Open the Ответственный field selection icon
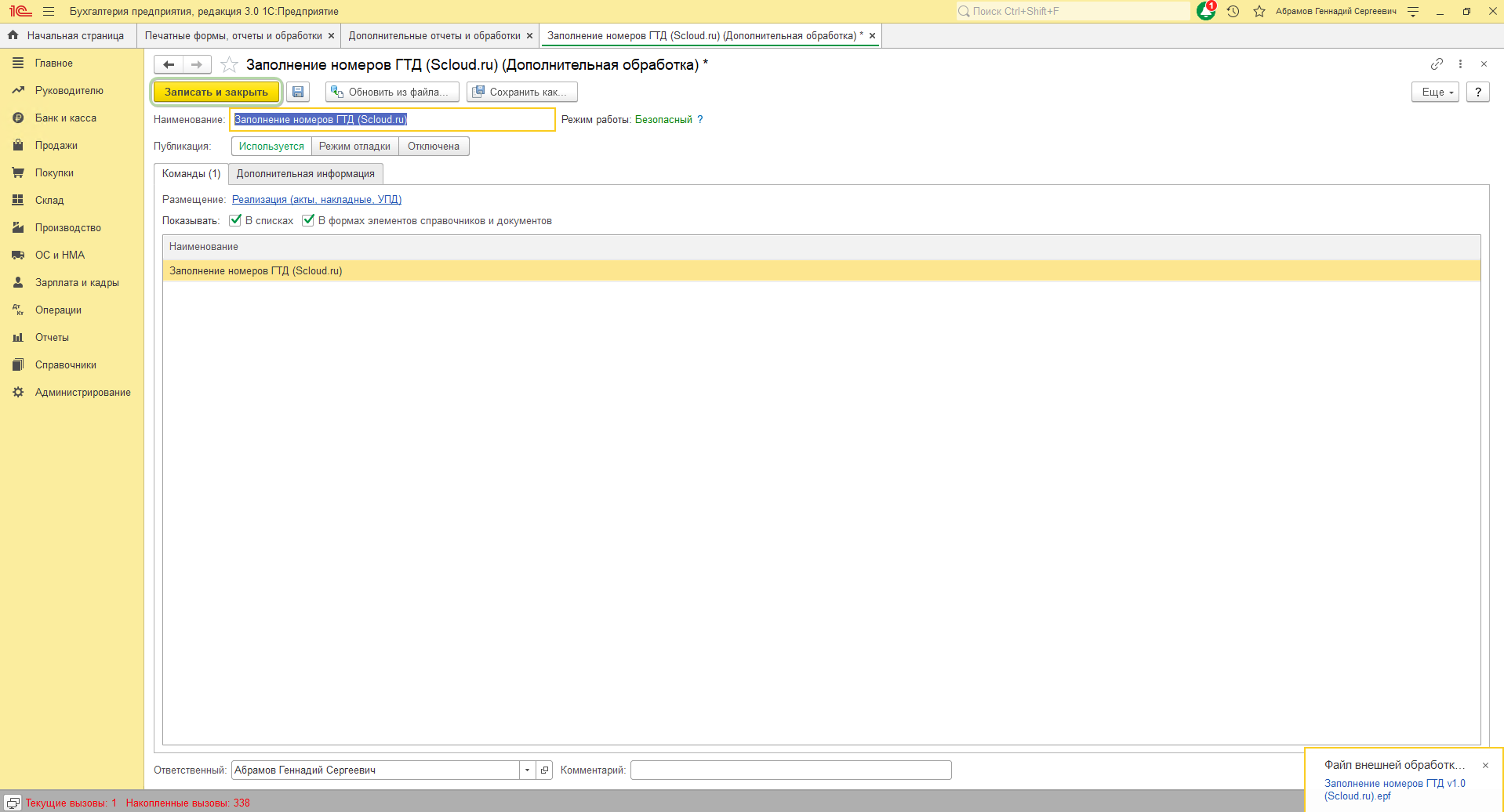 [545, 770]
